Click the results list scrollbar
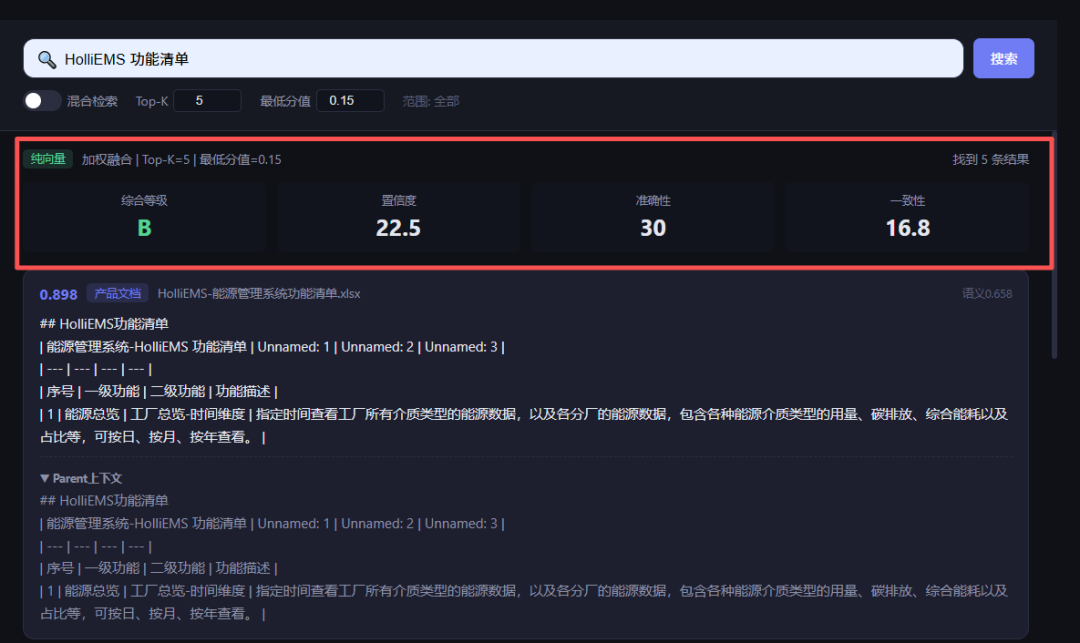The image size is (1080, 643). tap(1054, 244)
